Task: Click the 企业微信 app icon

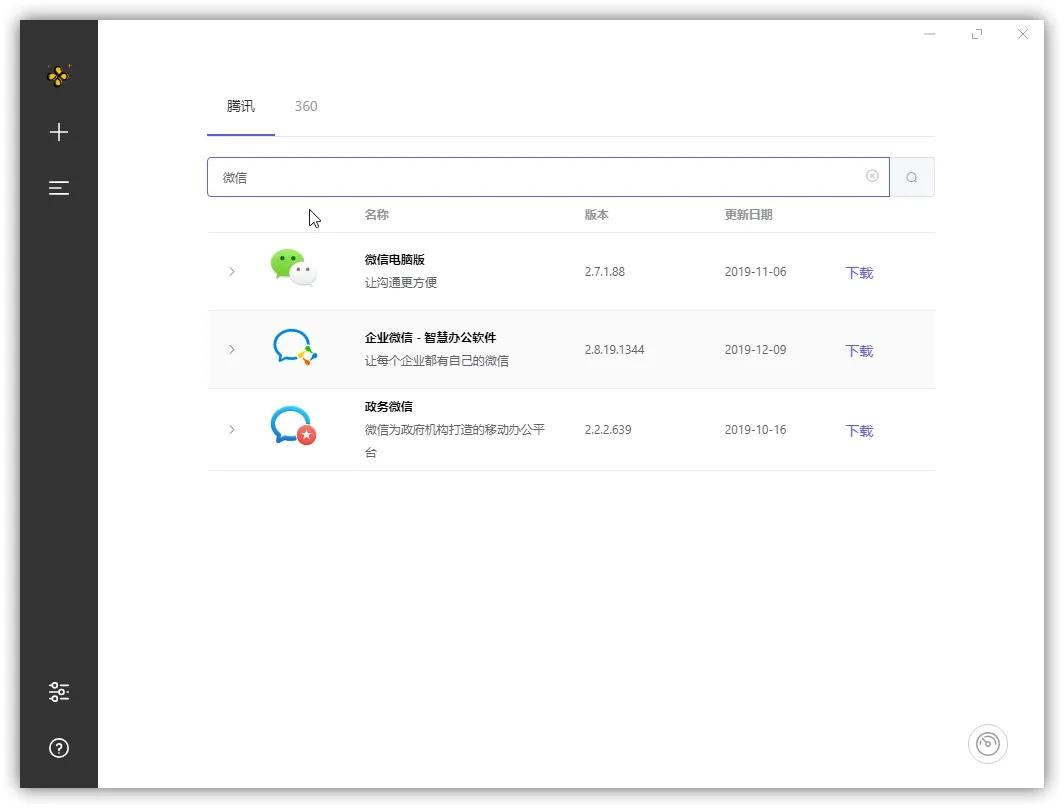Action: point(293,348)
